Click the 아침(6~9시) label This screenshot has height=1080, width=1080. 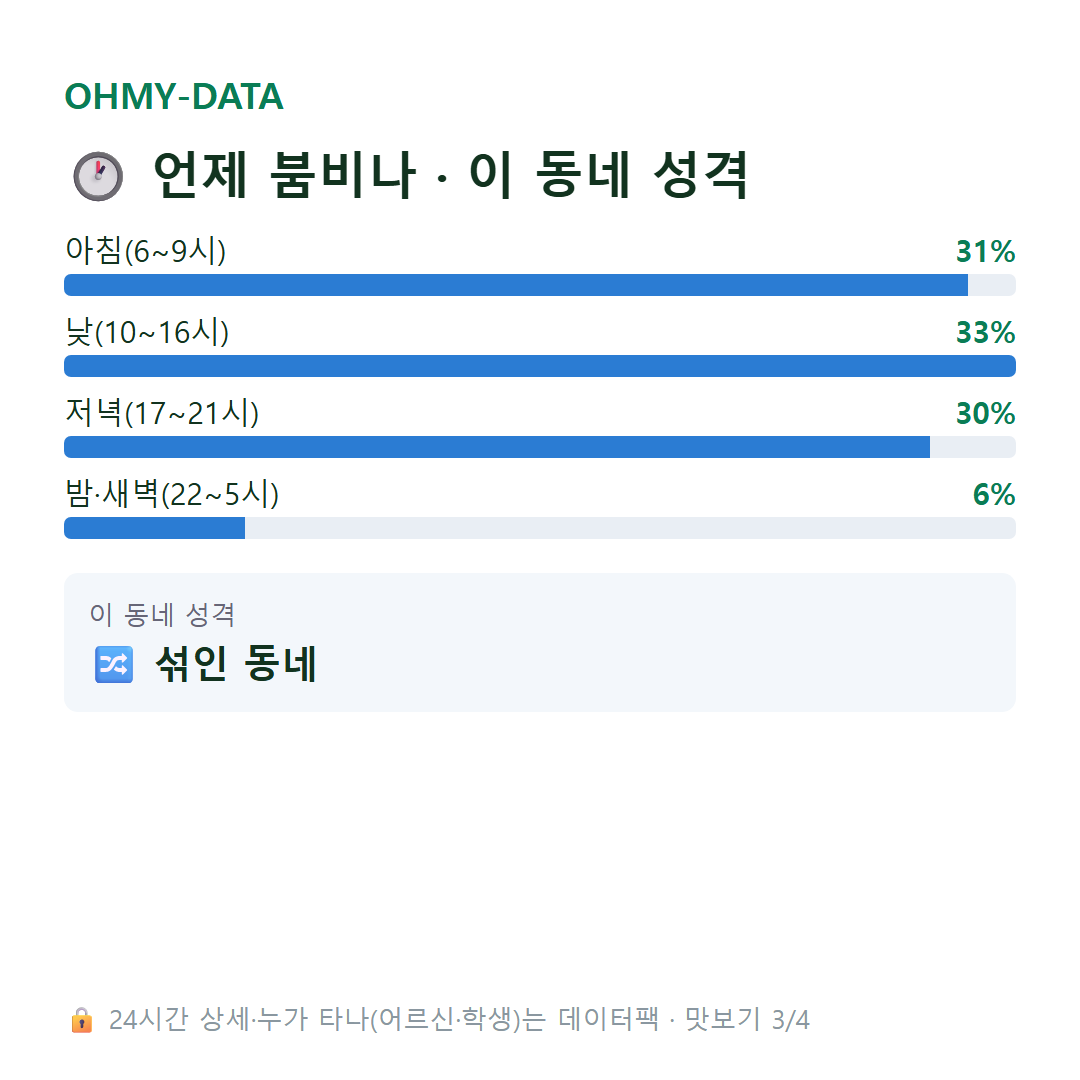coord(145,251)
